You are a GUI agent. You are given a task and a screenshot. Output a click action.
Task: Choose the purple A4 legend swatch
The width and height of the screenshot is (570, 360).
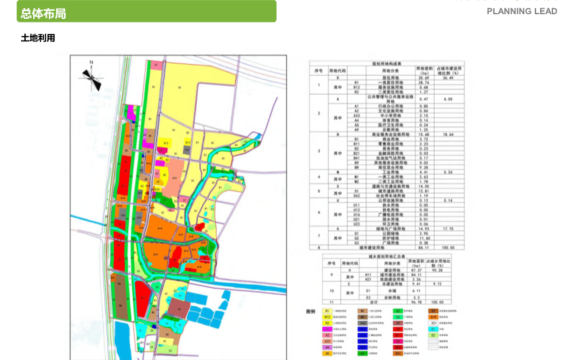[x=327, y=347]
